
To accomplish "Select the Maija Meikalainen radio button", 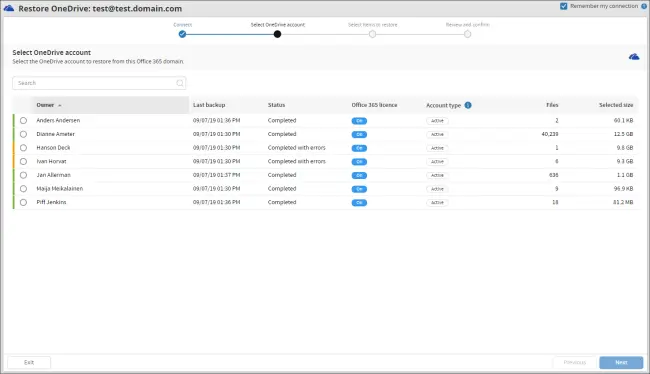I will point(23,189).
